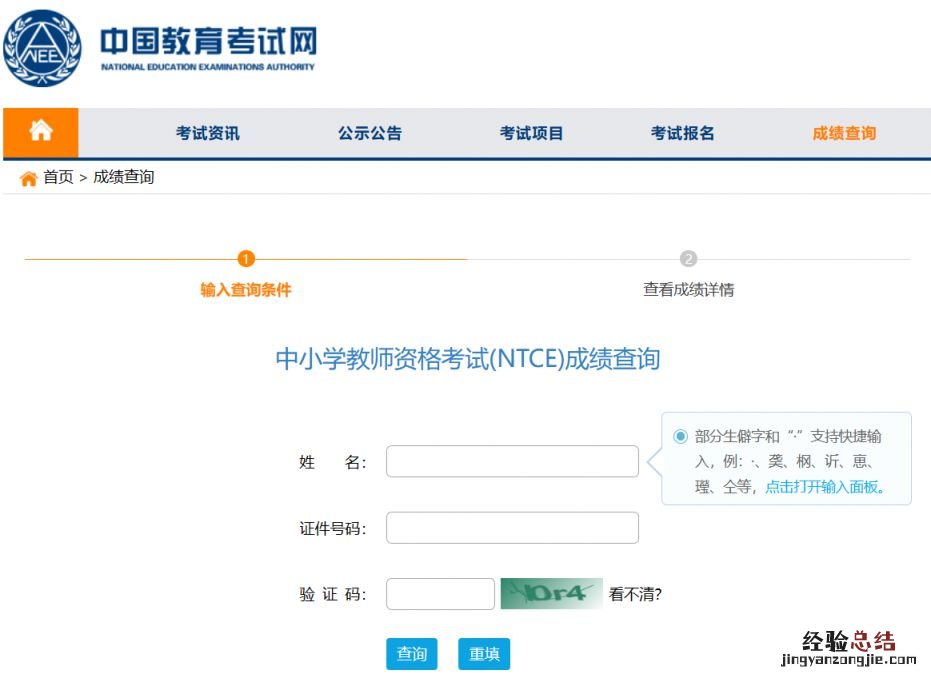Image resolution: width=931 pixels, height=678 pixels.
Task: Open the 公示公告 menu item
Action: point(370,133)
